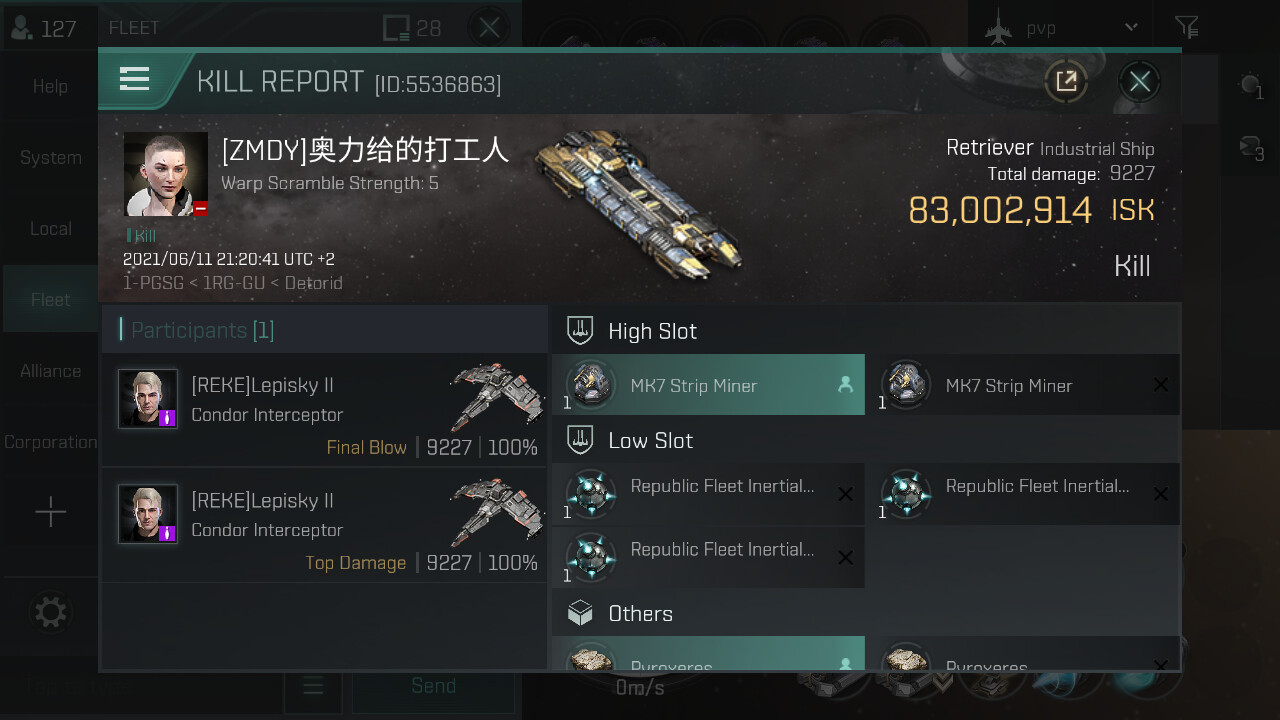
Task: Open the Kill Report hamburger menu
Action: pos(134,79)
